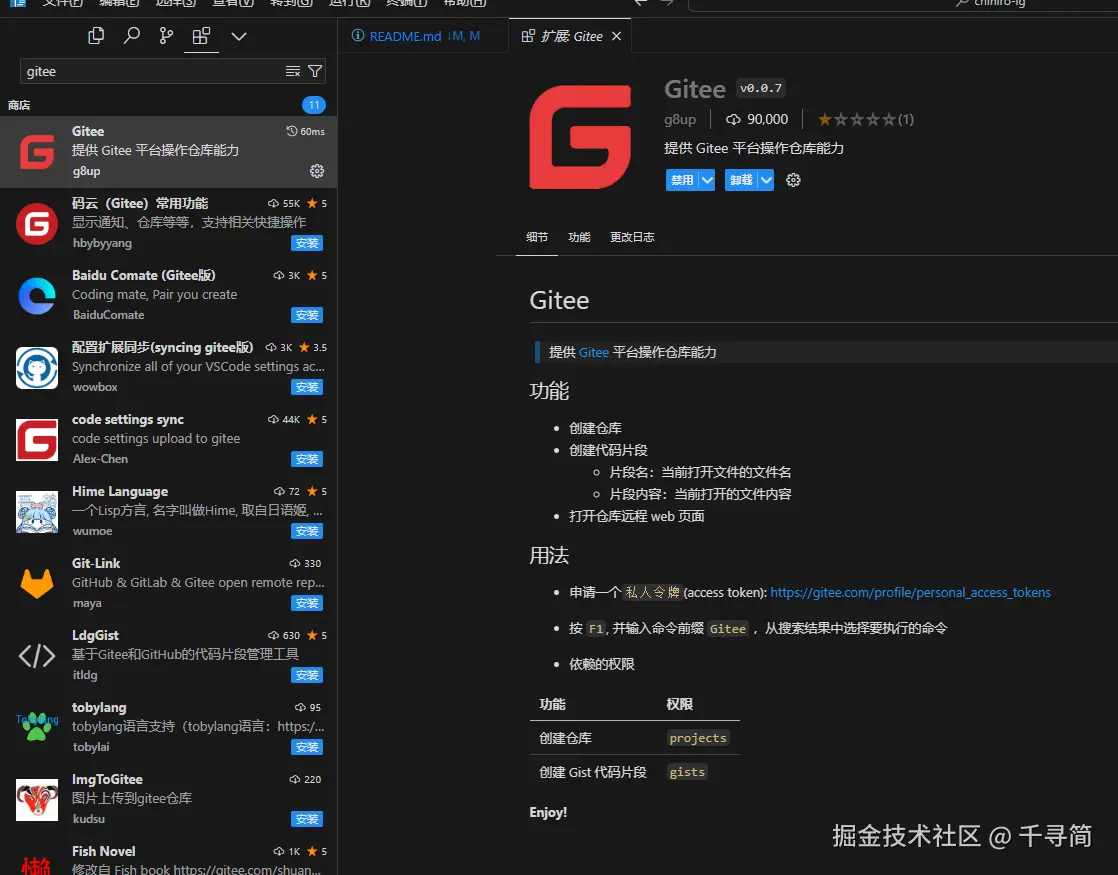Install LdgGist extension

tap(307, 675)
